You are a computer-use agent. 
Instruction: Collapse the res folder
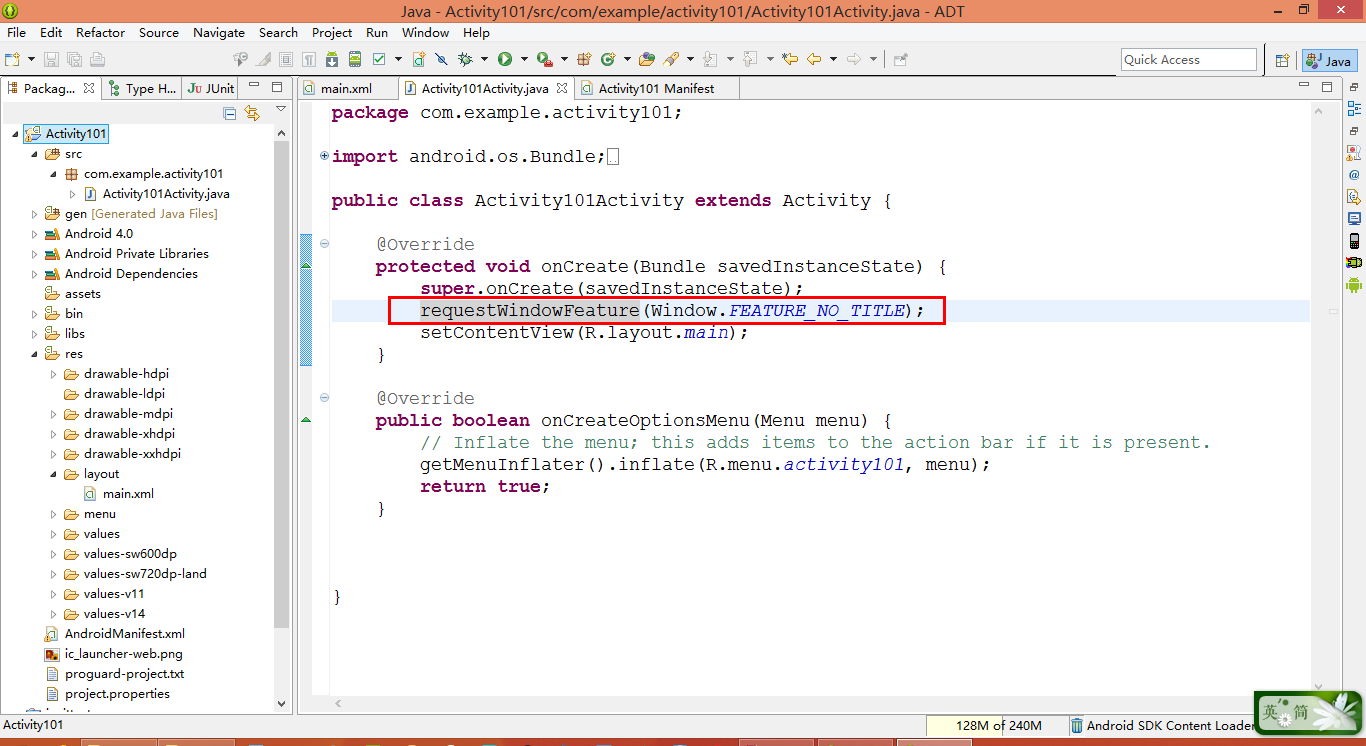(x=35, y=354)
